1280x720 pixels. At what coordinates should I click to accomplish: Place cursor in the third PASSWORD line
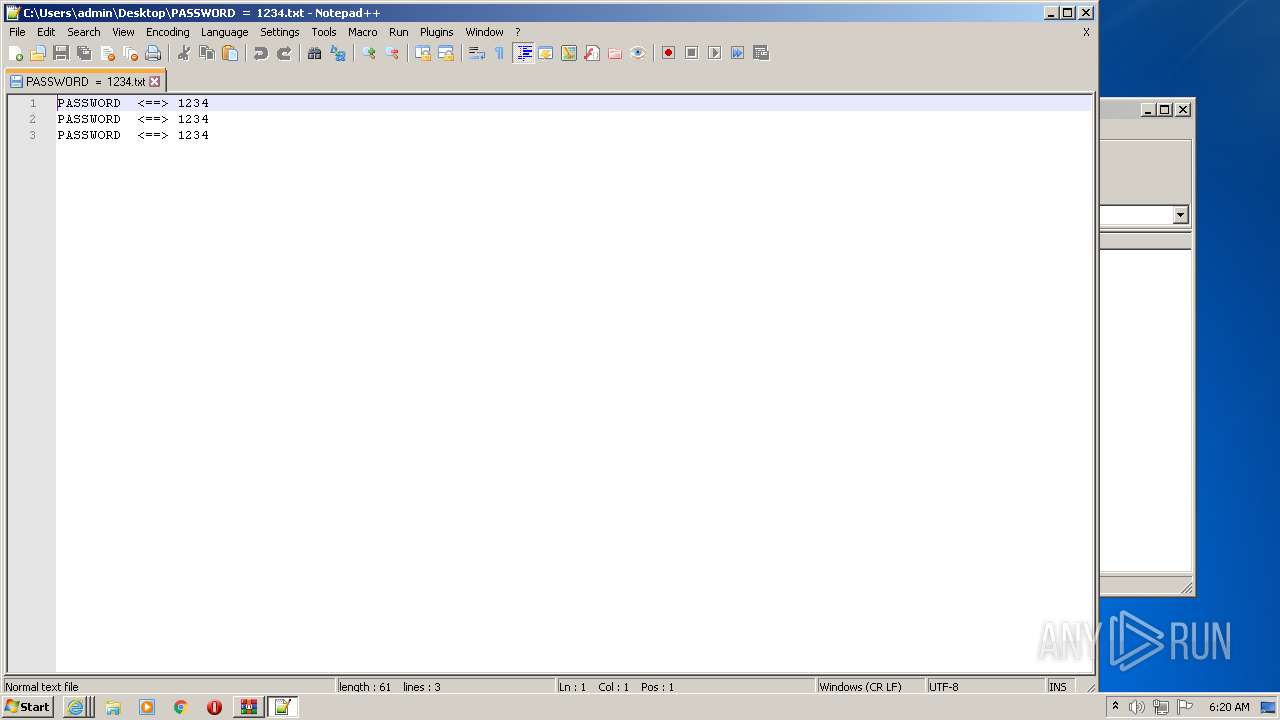coord(133,135)
